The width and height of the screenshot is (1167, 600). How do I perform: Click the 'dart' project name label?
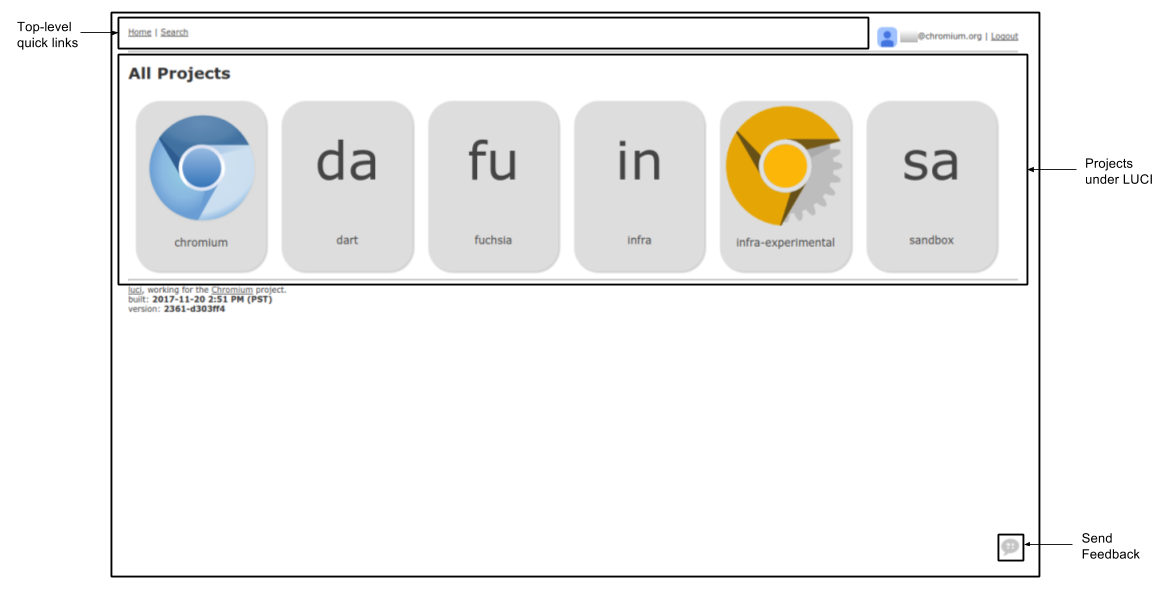coord(347,240)
